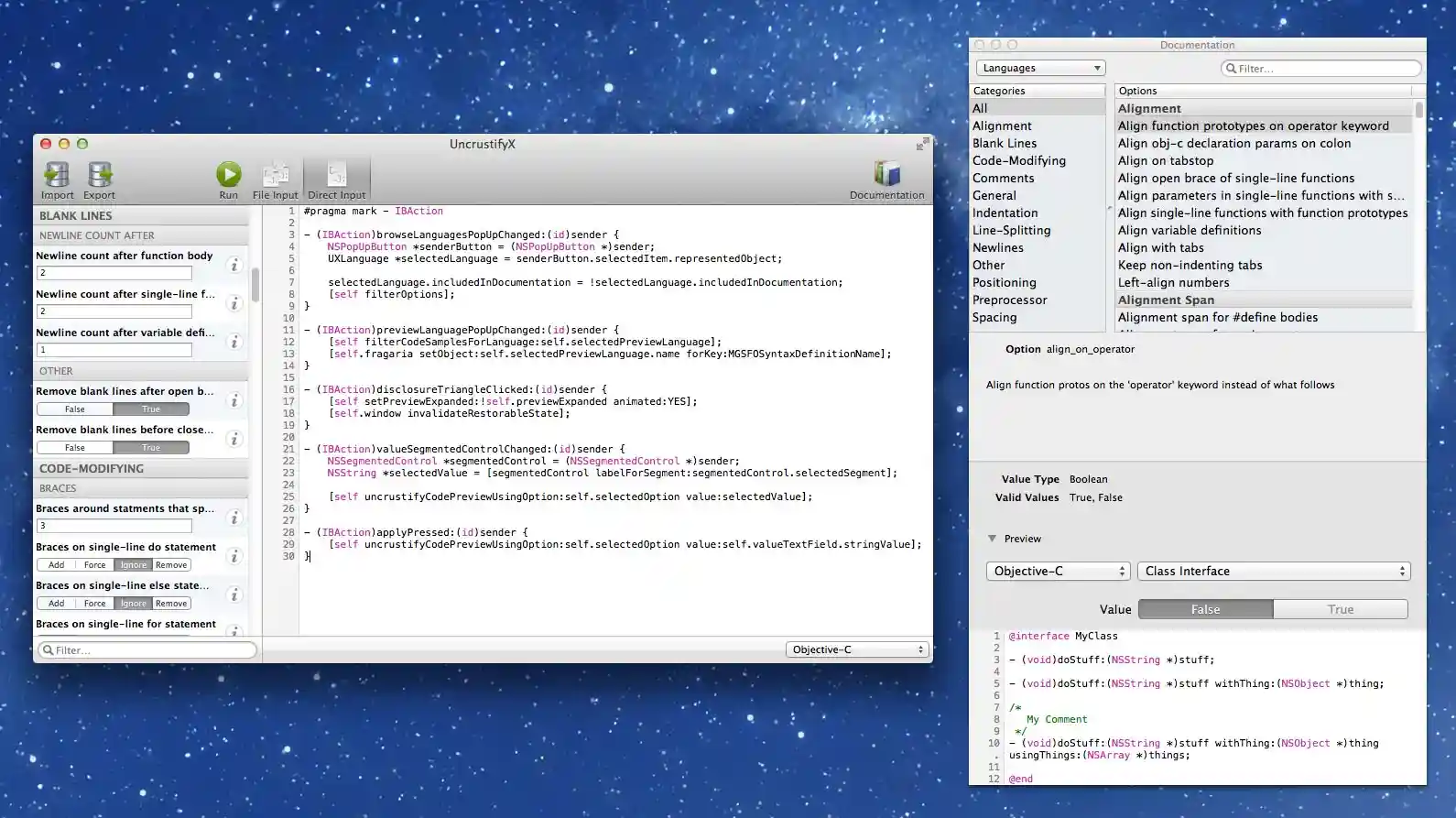Screen dimensions: 1456x818
Task: Click the Options column header
Action: pos(1264,91)
